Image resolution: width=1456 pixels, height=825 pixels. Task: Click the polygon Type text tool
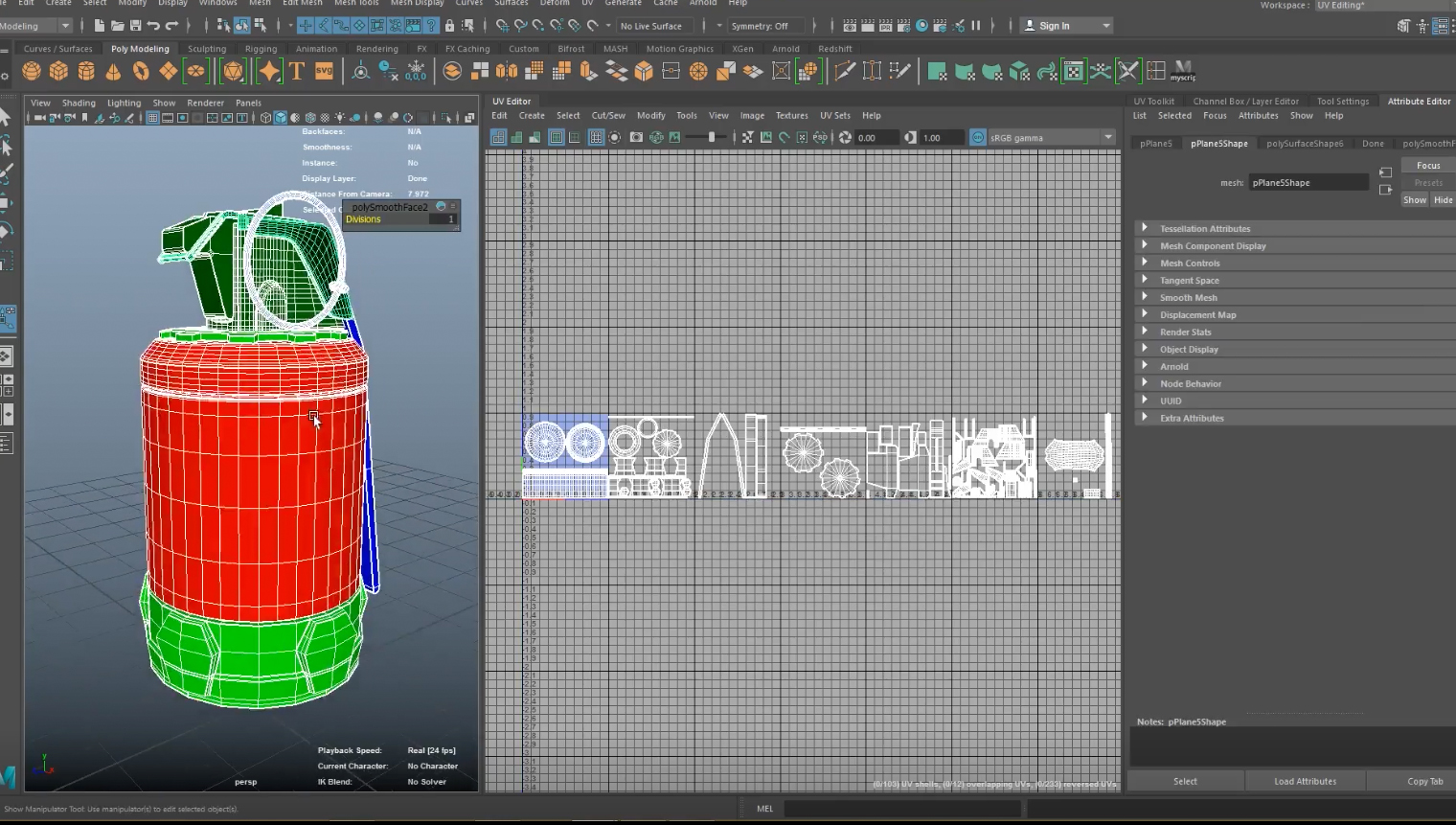tap(297, 72)
